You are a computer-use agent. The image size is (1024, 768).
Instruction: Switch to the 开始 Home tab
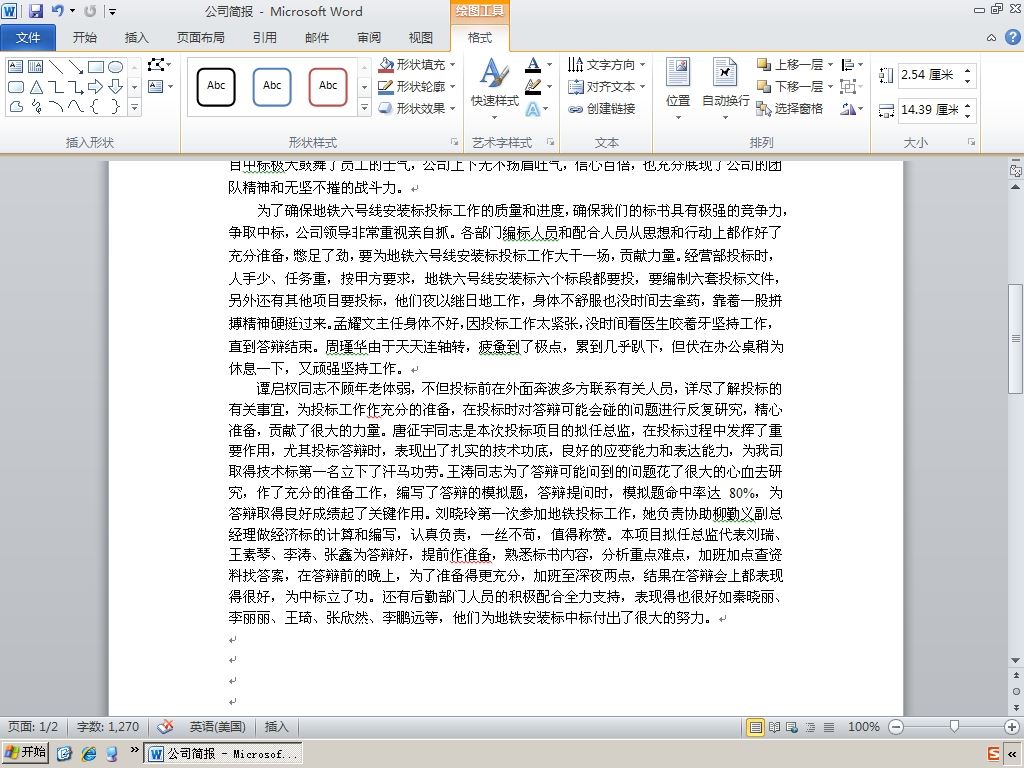(85, 37)
